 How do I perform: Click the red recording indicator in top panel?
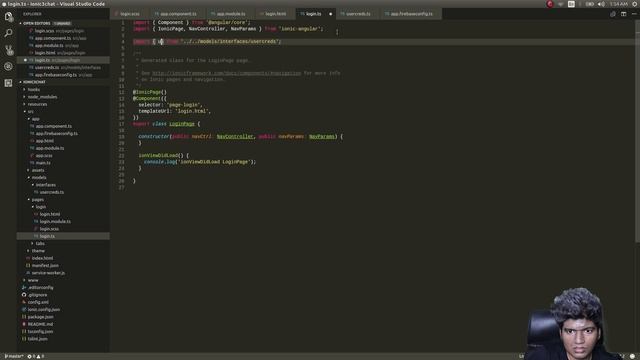pyautogui.click(x=550, y=4)
